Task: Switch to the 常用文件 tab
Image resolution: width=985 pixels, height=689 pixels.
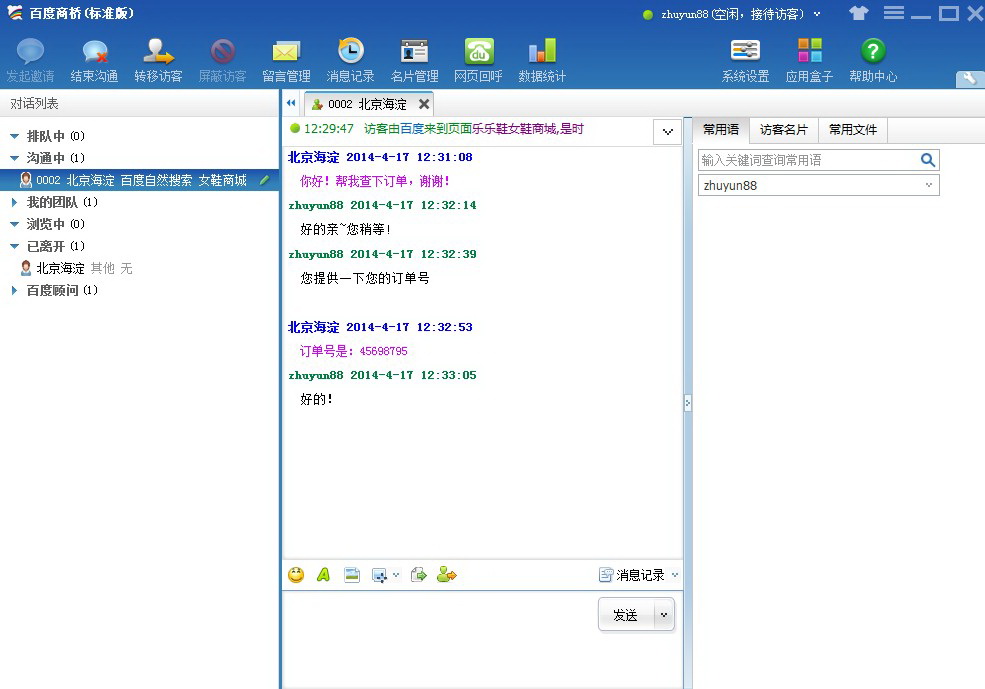Action: pyautogui.click(x=853, y=129)
